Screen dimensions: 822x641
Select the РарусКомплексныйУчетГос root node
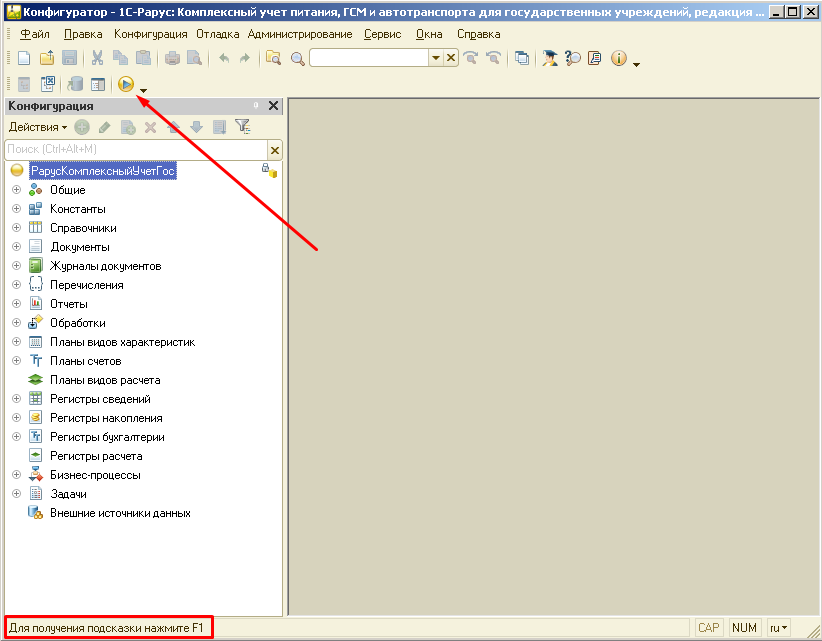click(103, 170)
